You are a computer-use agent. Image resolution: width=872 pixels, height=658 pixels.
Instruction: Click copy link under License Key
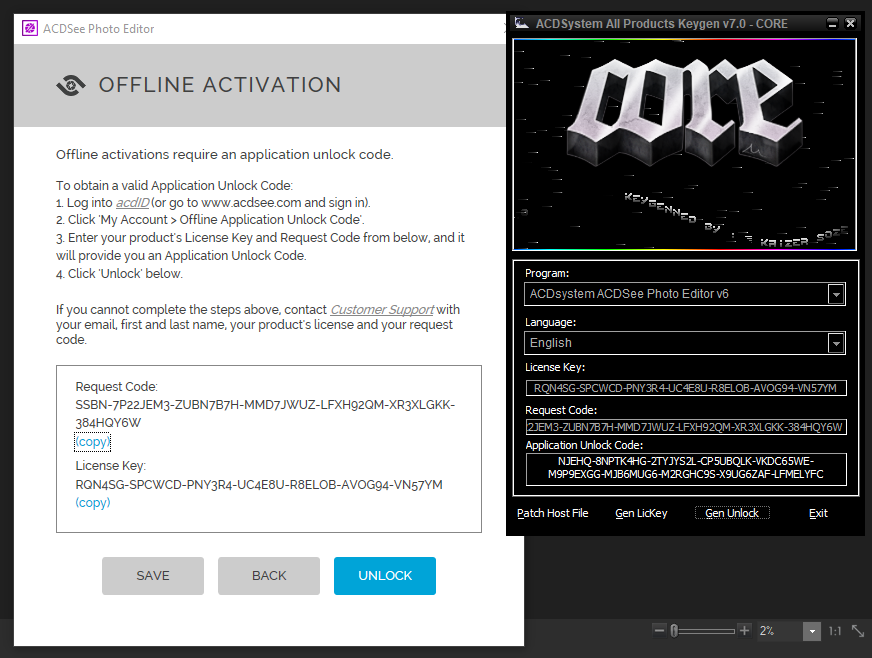click(x=92, y=503)
